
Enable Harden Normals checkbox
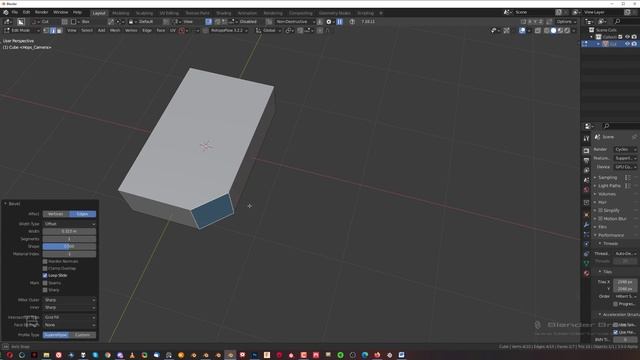click(x=45, y=261)
